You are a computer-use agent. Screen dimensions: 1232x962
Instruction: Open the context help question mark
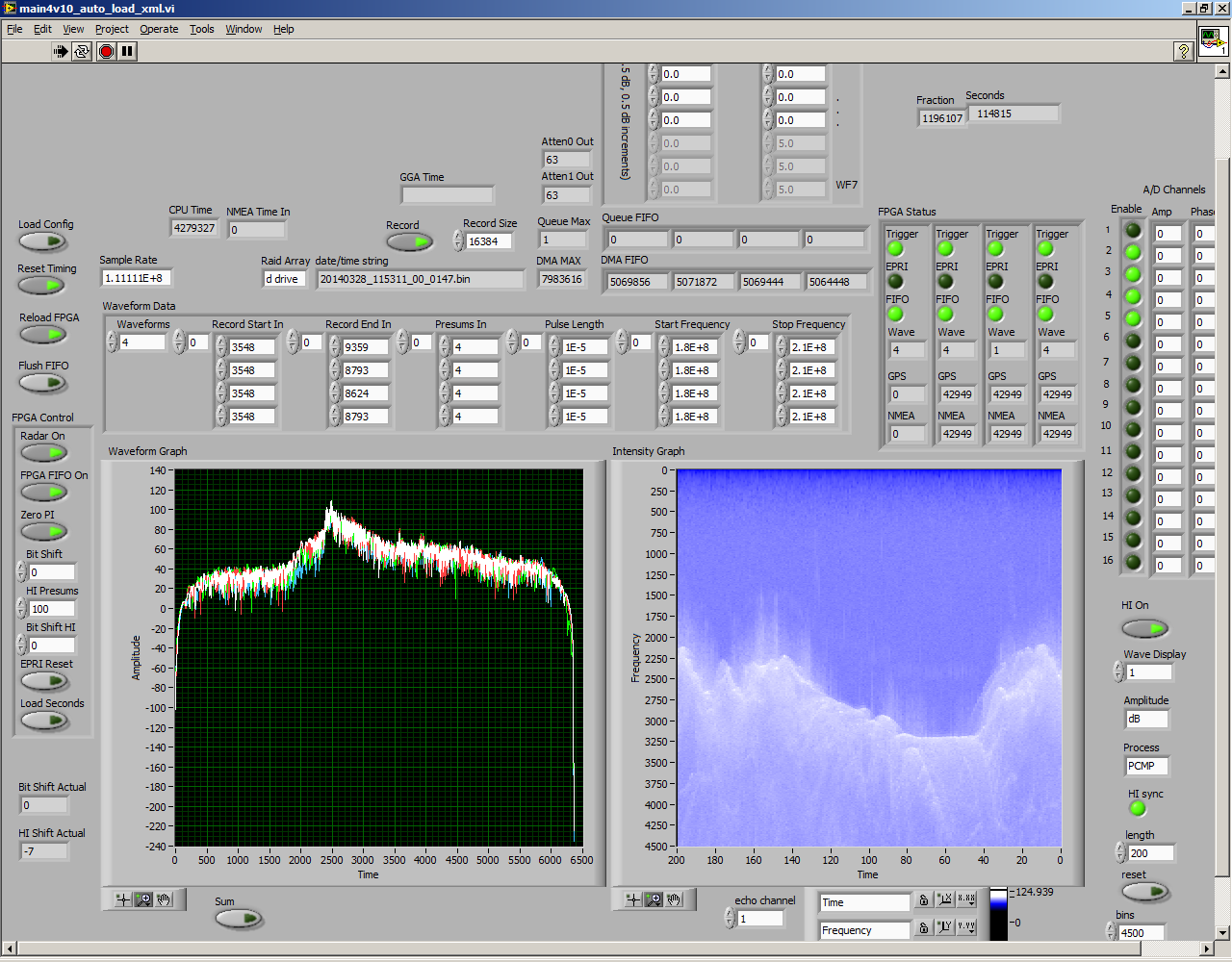point(1183,51)
